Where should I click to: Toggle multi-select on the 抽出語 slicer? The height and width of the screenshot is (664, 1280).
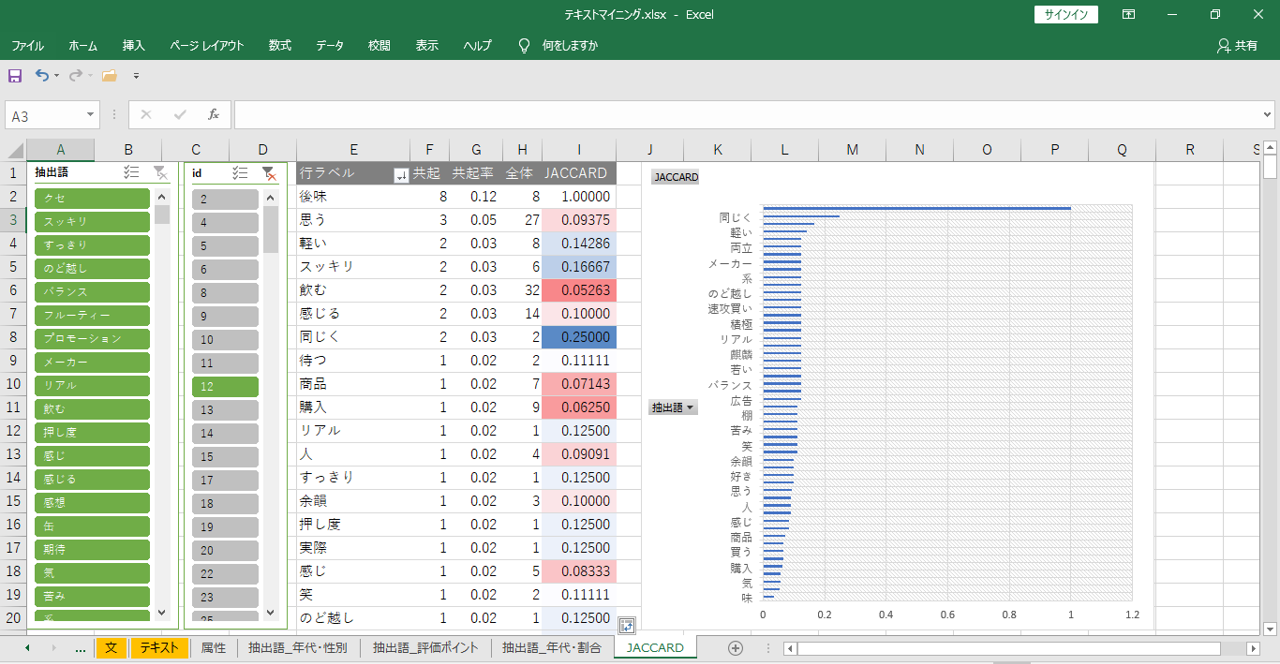[130, 173]
